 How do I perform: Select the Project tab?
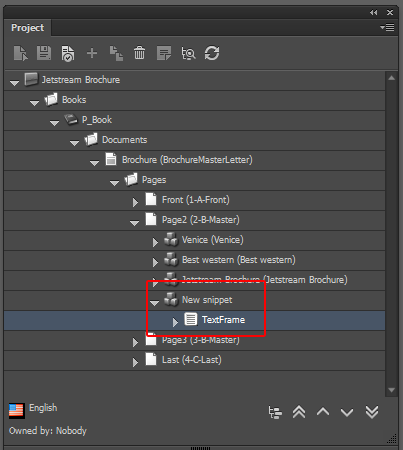(x=27, y=28)
